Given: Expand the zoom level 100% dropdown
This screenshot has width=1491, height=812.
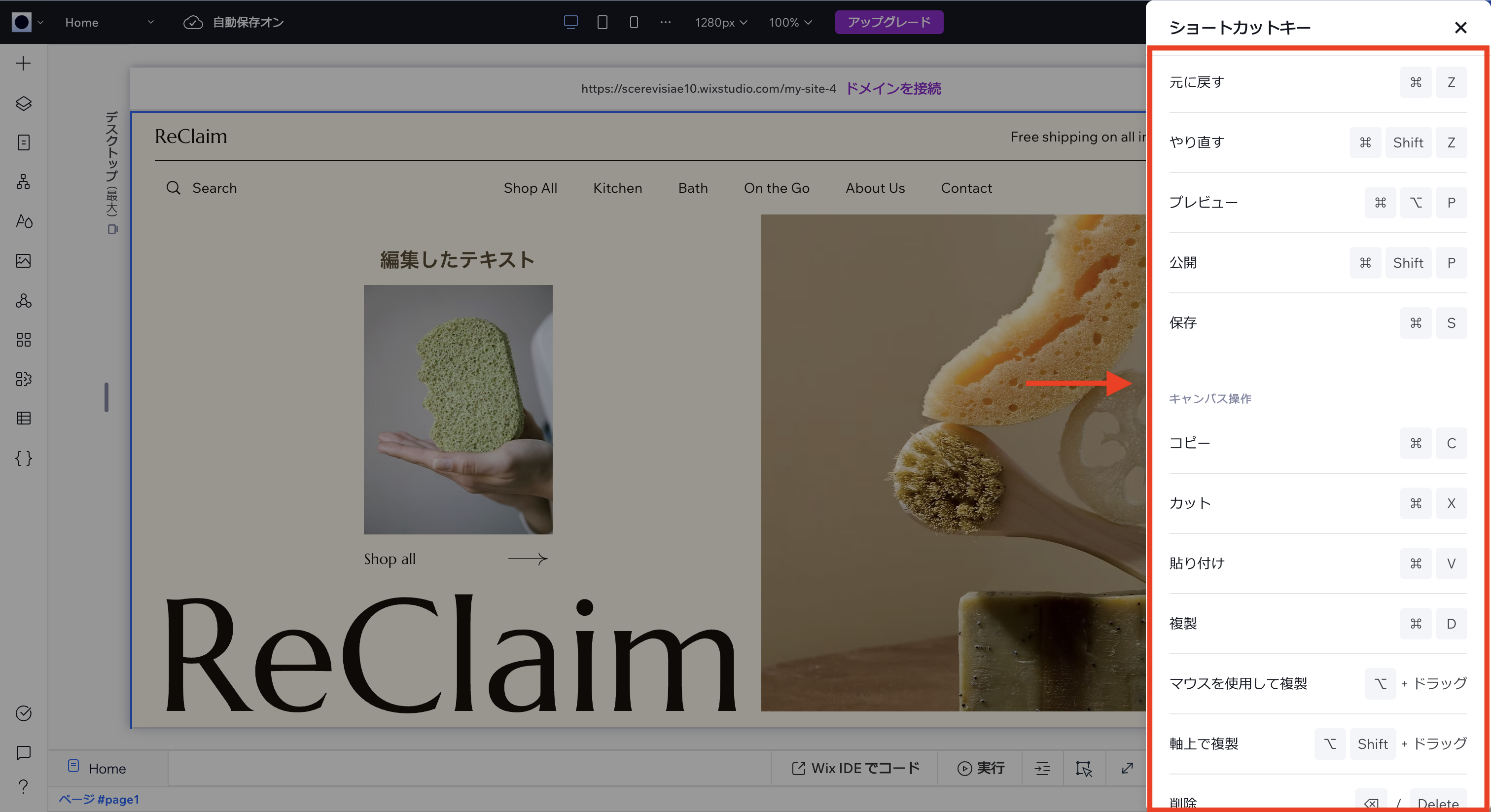Looking at the screenshot, I should [x=790, y=22].
